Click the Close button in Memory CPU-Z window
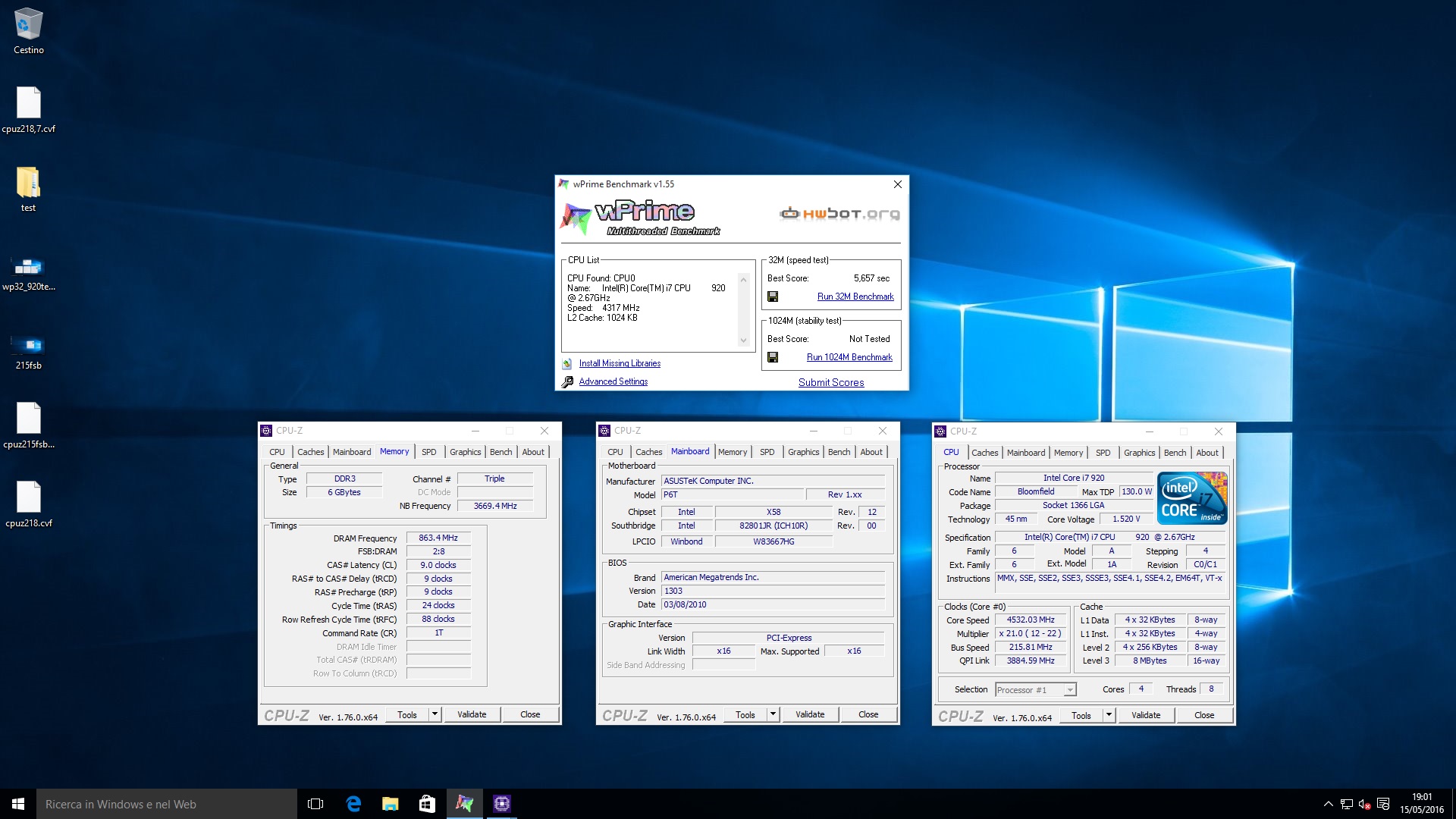 [530, 714]
